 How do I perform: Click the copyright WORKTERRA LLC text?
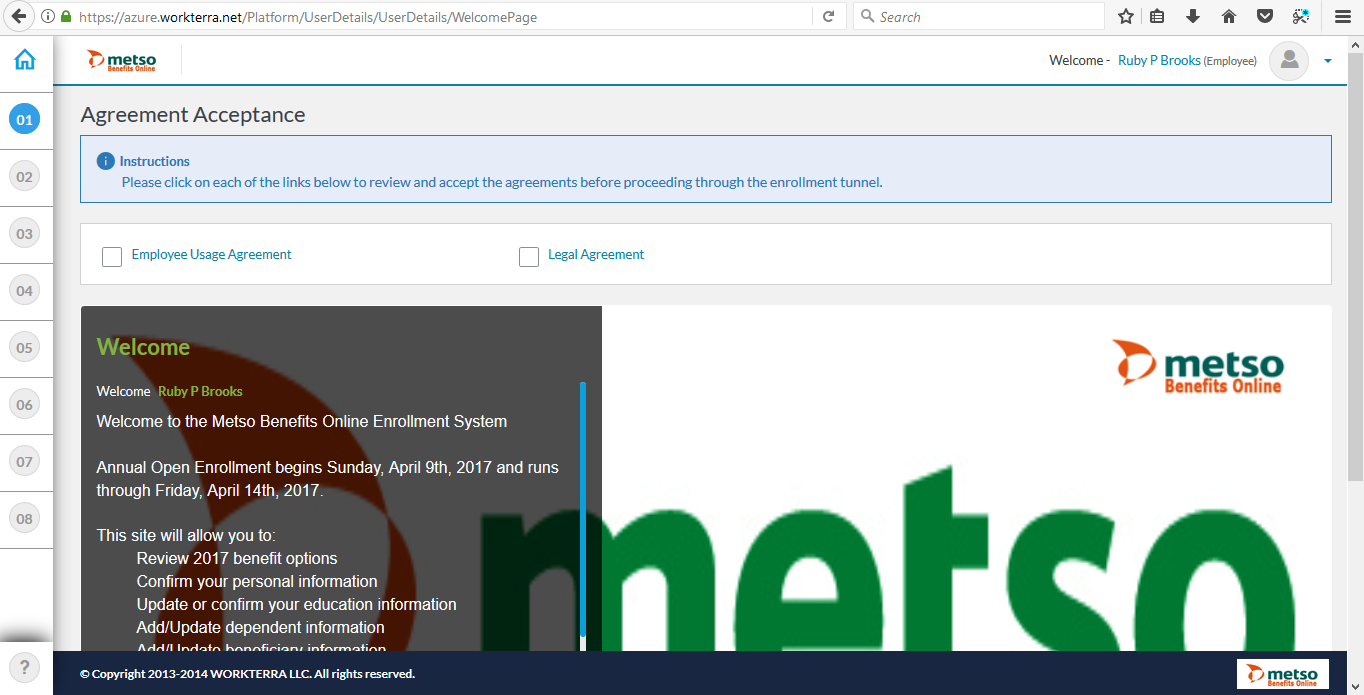[247, 674]
